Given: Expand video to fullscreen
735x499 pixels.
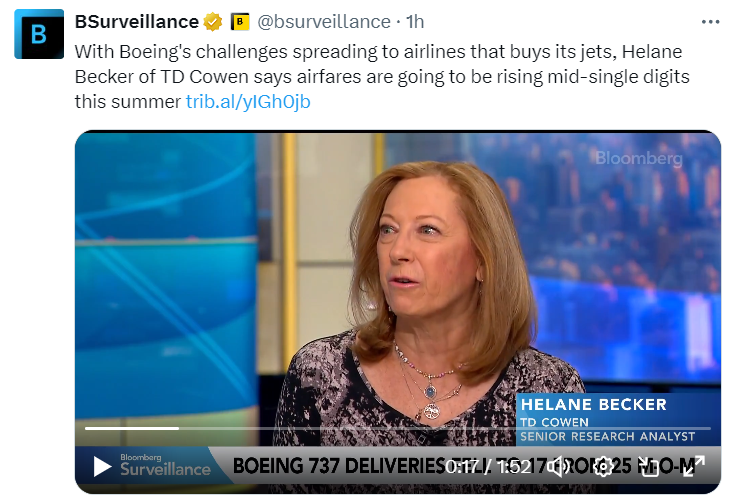Looking at the screenshot, I should pyautogui.click(x=694, y=466).
